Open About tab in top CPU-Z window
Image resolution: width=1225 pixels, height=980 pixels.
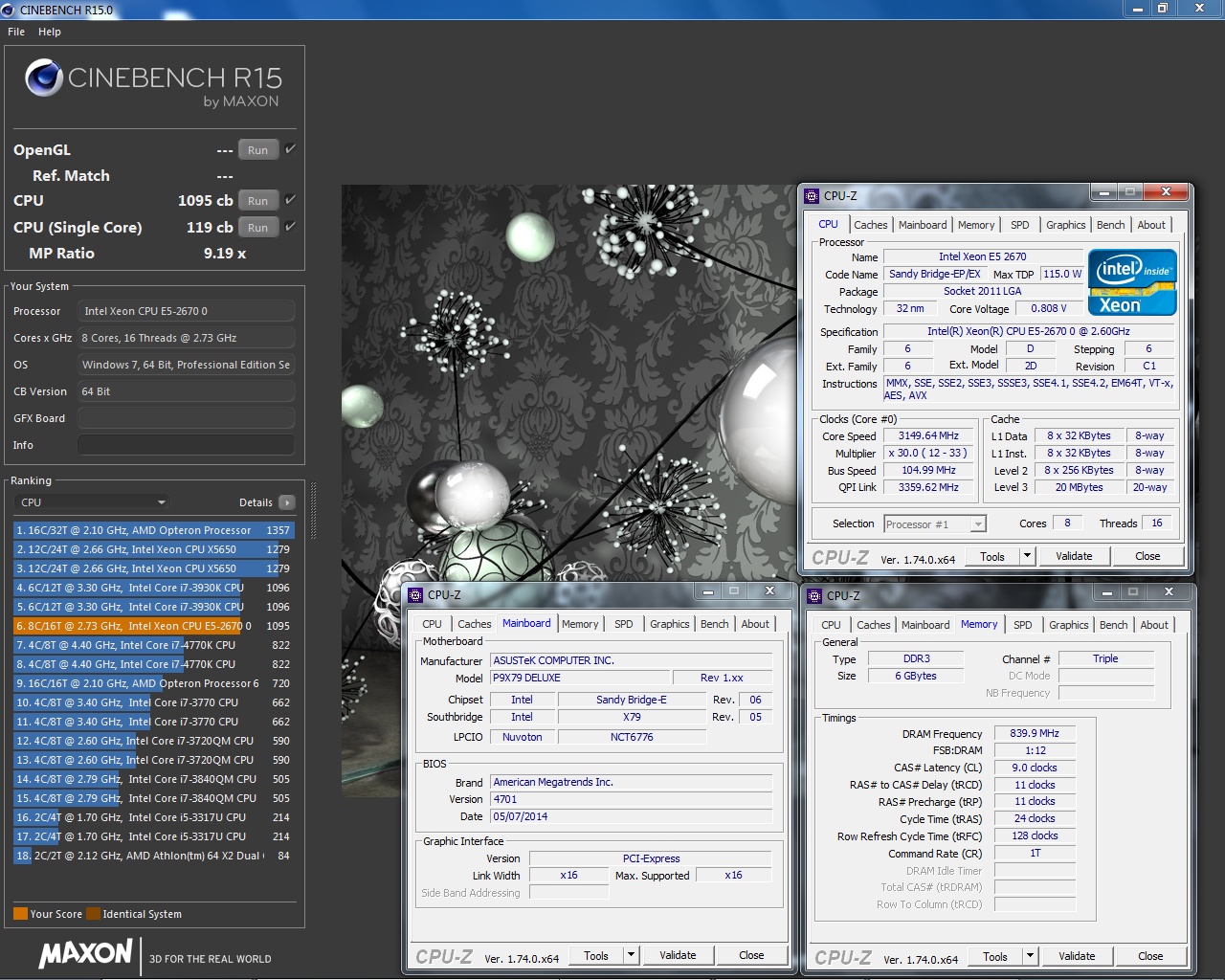(1151, 225)
